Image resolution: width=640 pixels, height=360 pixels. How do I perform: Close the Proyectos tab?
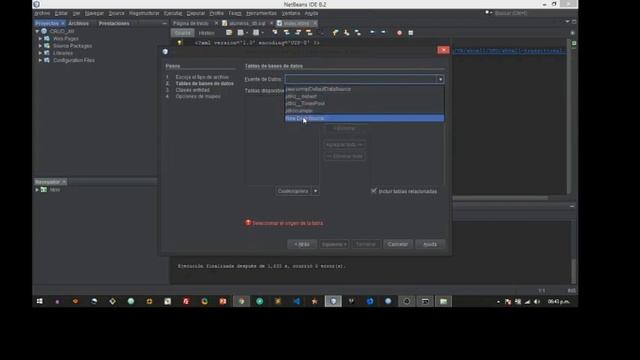point(62,24)
